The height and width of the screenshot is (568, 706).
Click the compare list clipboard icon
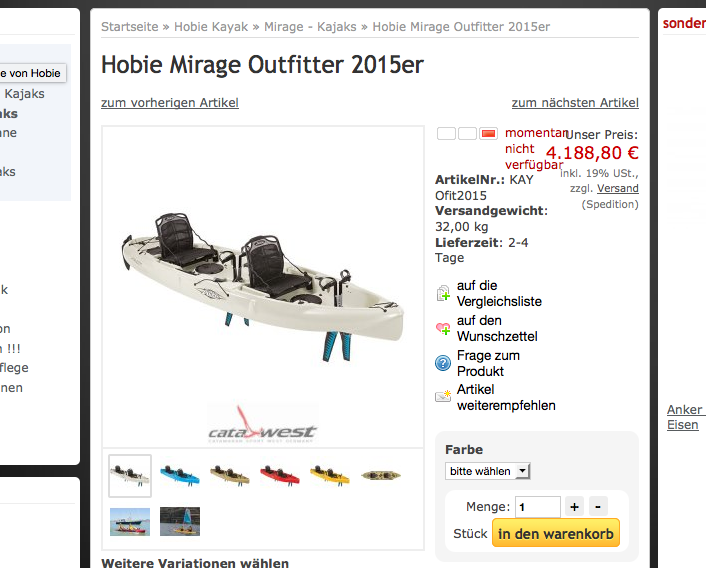(x=443, y=293)
